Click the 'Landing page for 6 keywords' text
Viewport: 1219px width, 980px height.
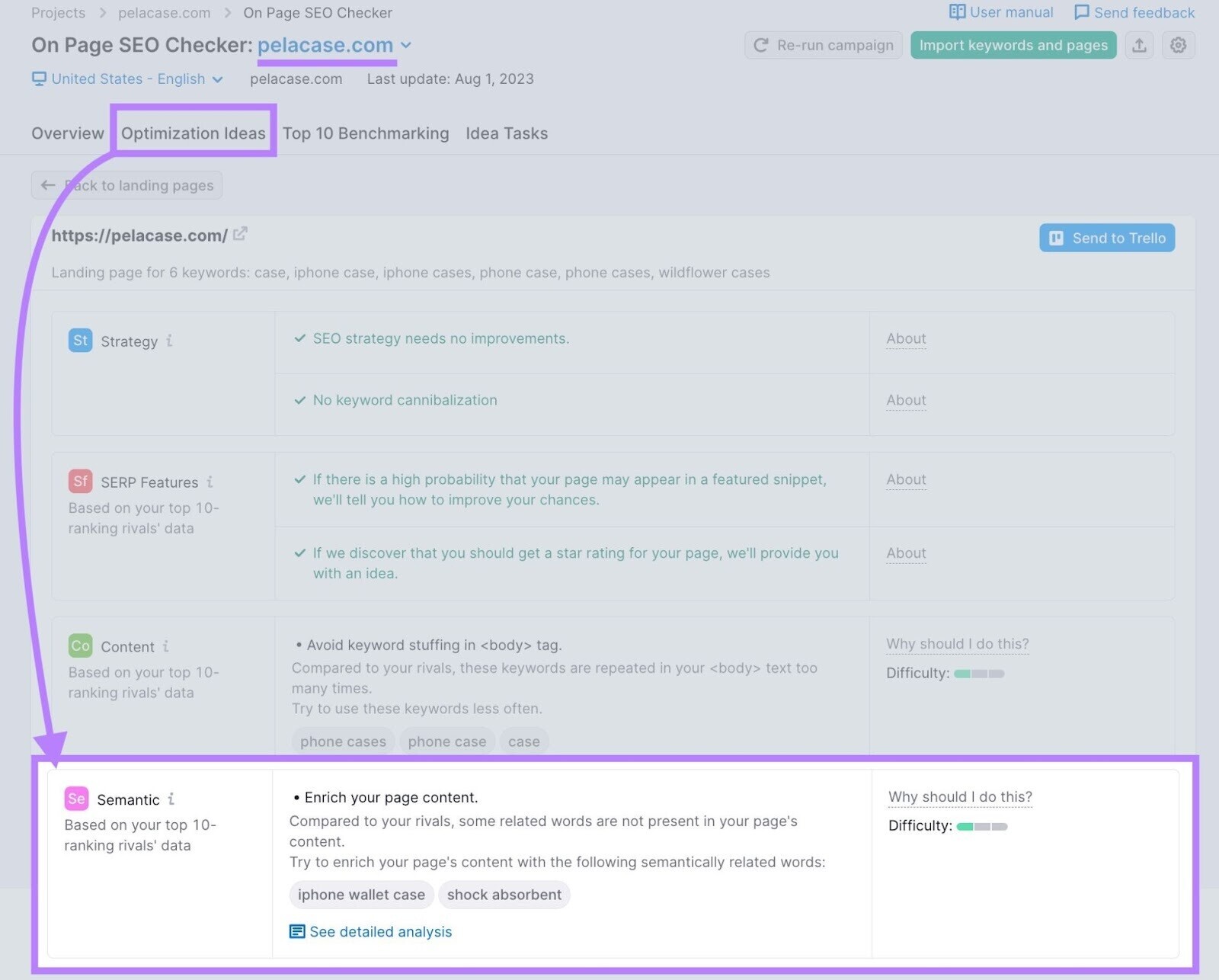(411, 272)
